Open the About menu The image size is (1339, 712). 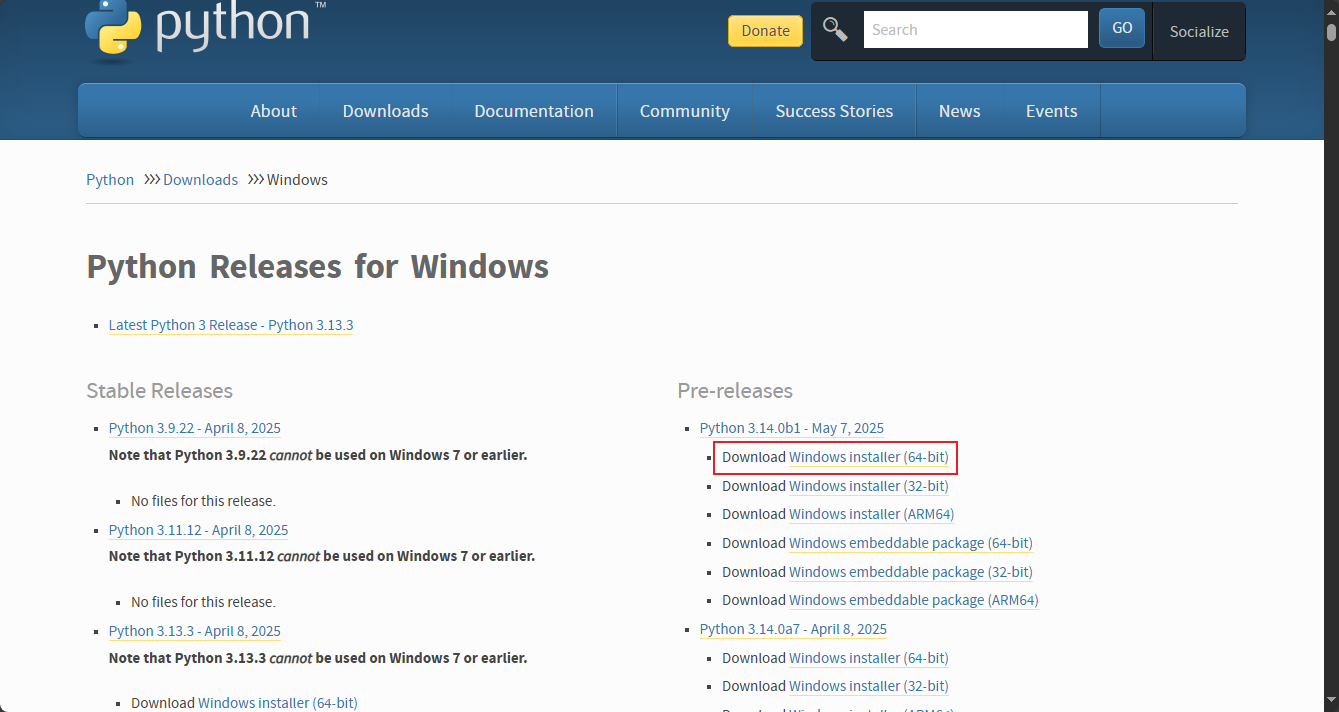point(273,111)
